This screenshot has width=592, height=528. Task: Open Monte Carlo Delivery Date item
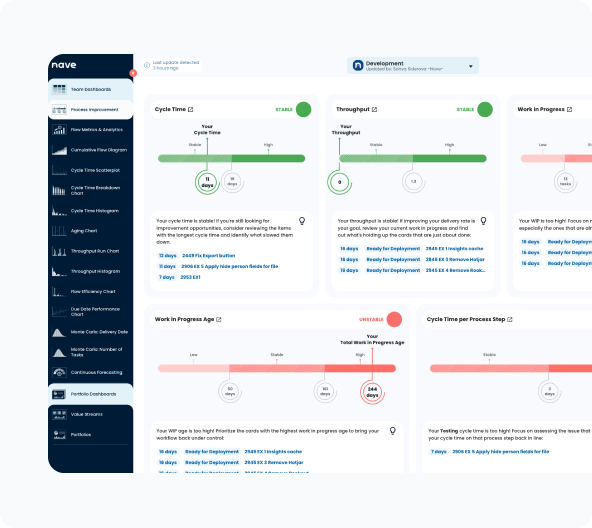click(x=91, y=332)
